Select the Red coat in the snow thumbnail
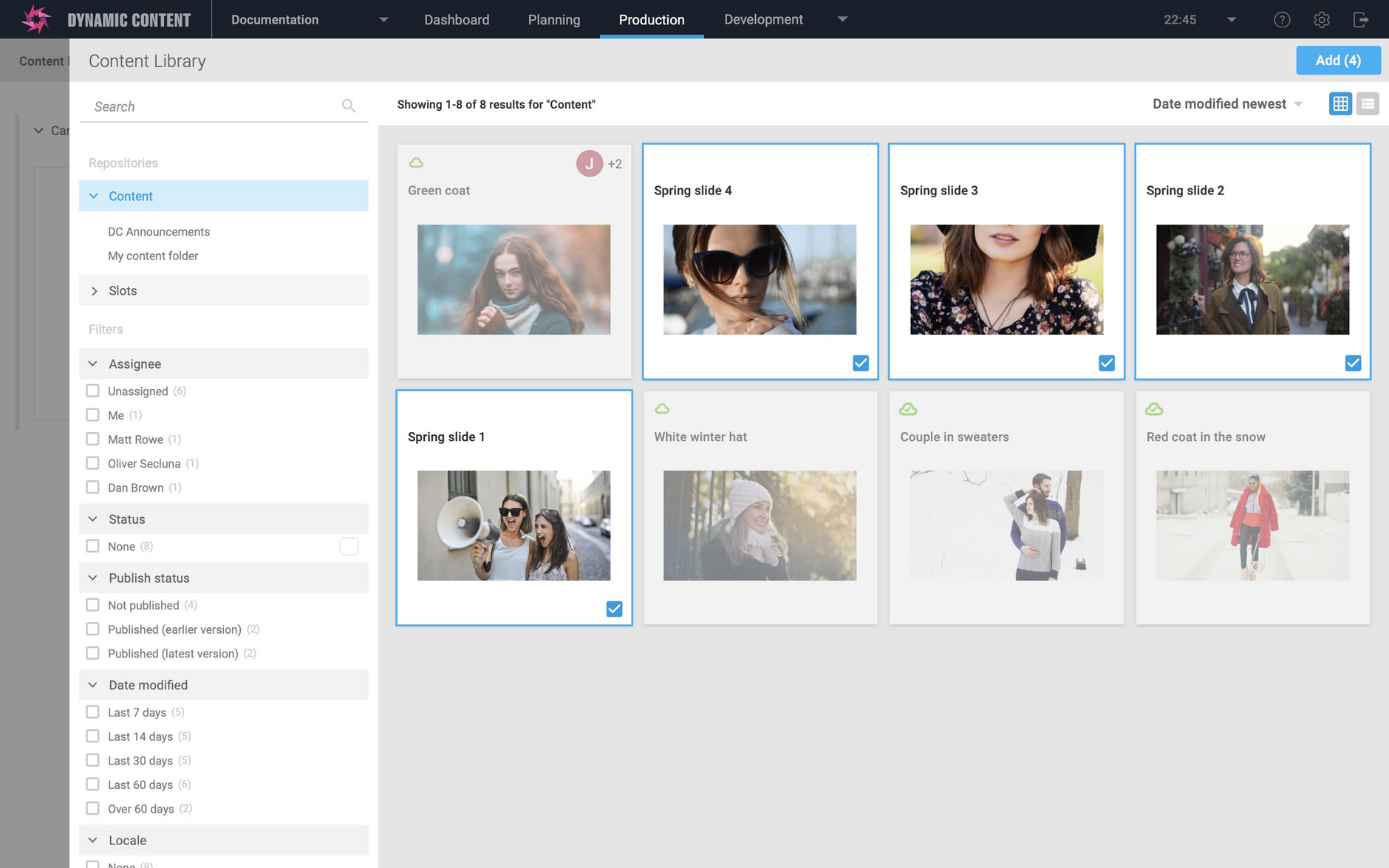The image size is (1389, 868). click(x=1252, y=525)
